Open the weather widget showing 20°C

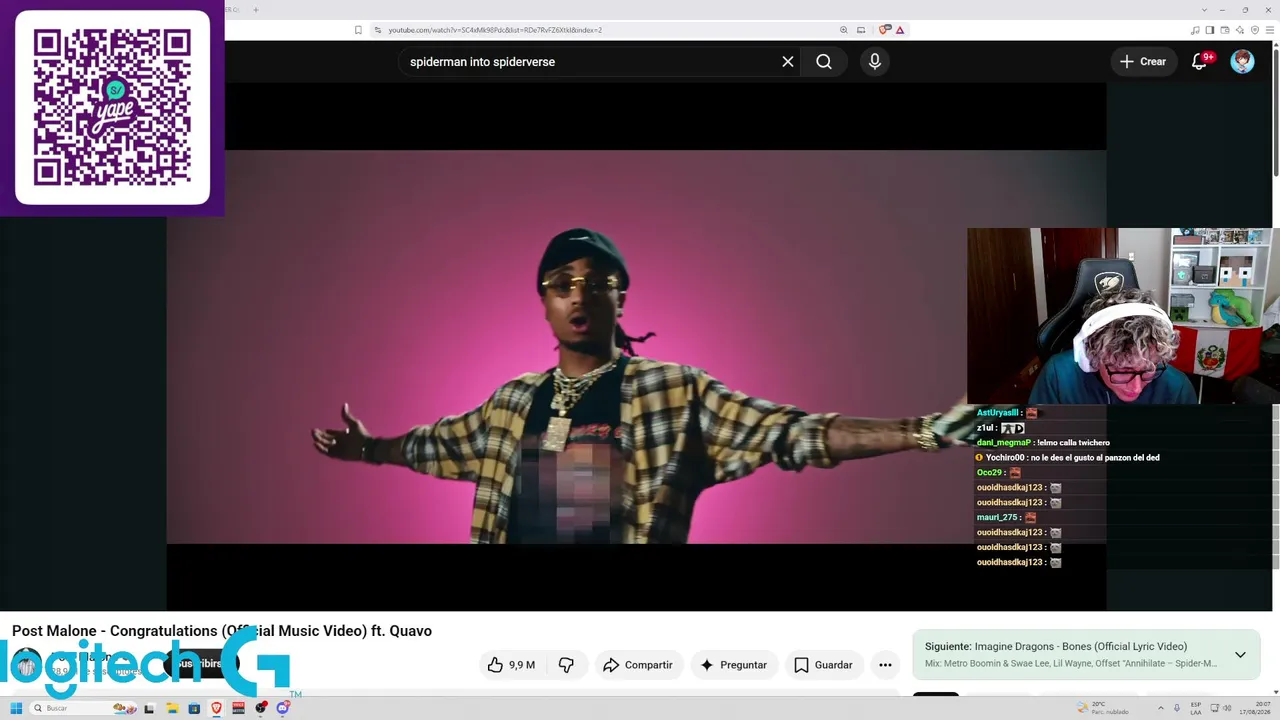pyautogui.click(x=1103, y=708)
